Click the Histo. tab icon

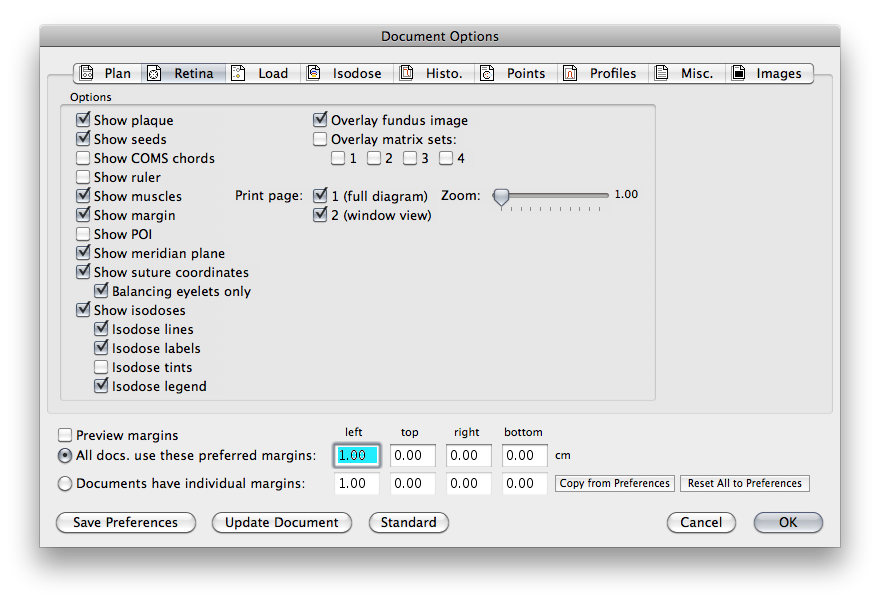[406, 73]
